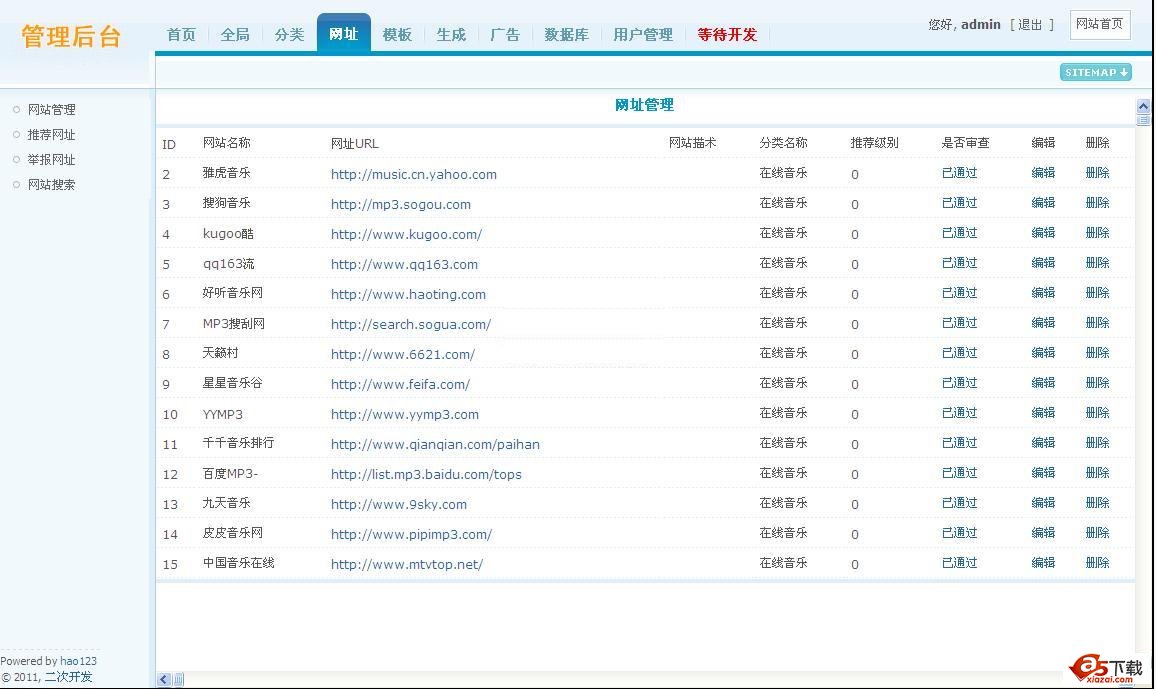1156x689 pixels.
Task: Click the vertical scrollbar up arrow
Action: (x=1144, y=106)
